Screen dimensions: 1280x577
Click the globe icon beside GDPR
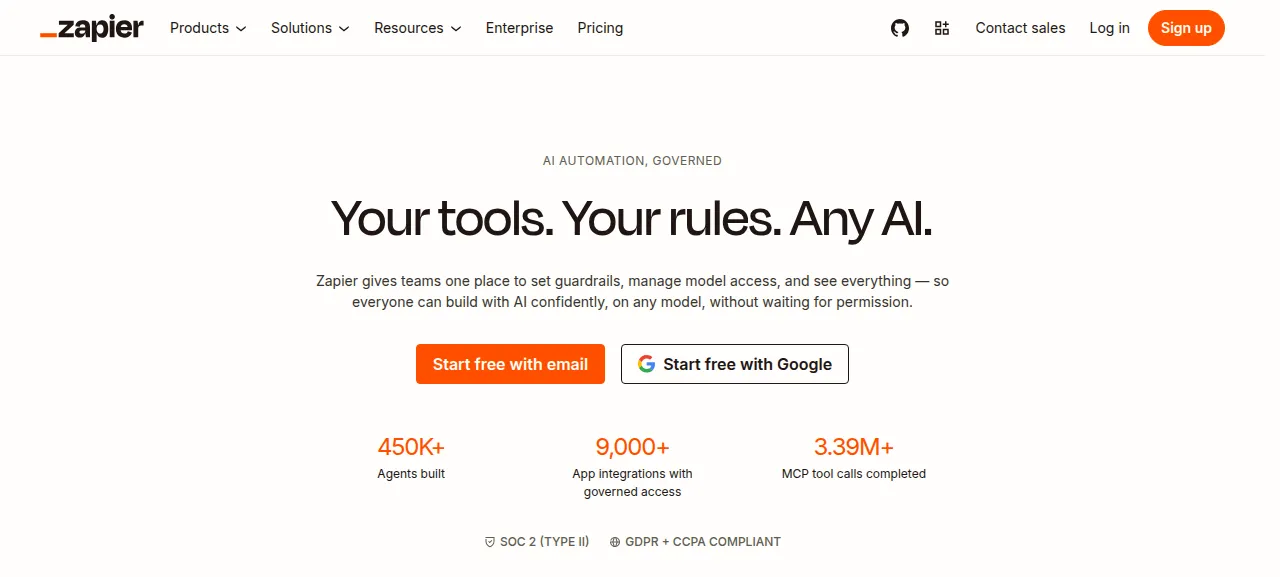tap(615, 542)
